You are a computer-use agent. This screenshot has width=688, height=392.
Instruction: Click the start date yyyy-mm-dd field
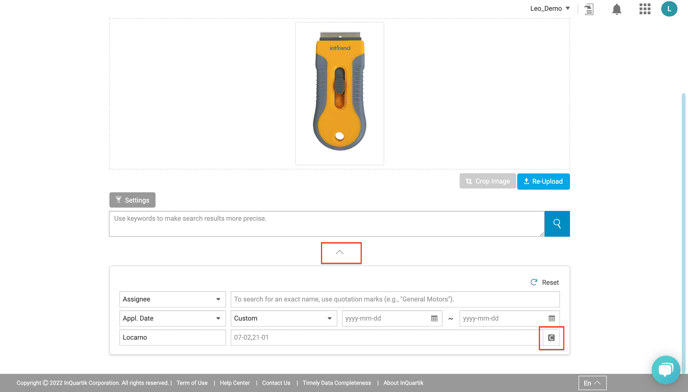(x=392, y=319)
